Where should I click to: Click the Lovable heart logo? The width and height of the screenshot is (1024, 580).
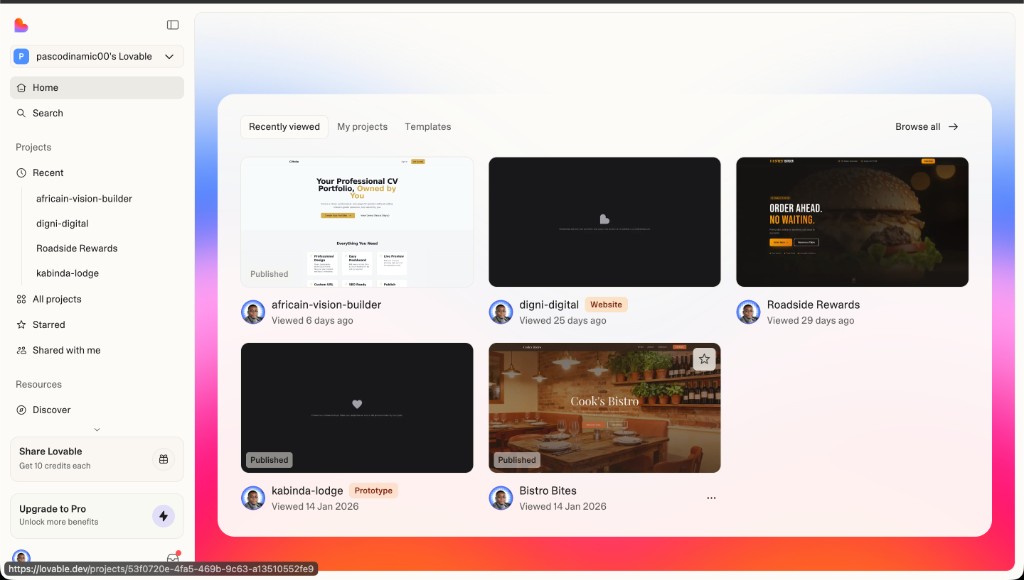[x=22, y=24]
